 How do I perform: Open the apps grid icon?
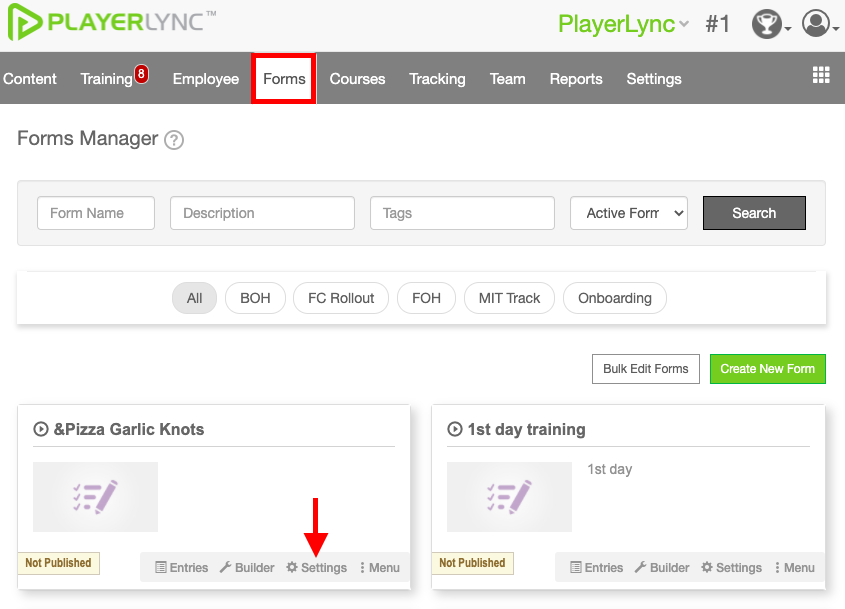tap(821, 75)
